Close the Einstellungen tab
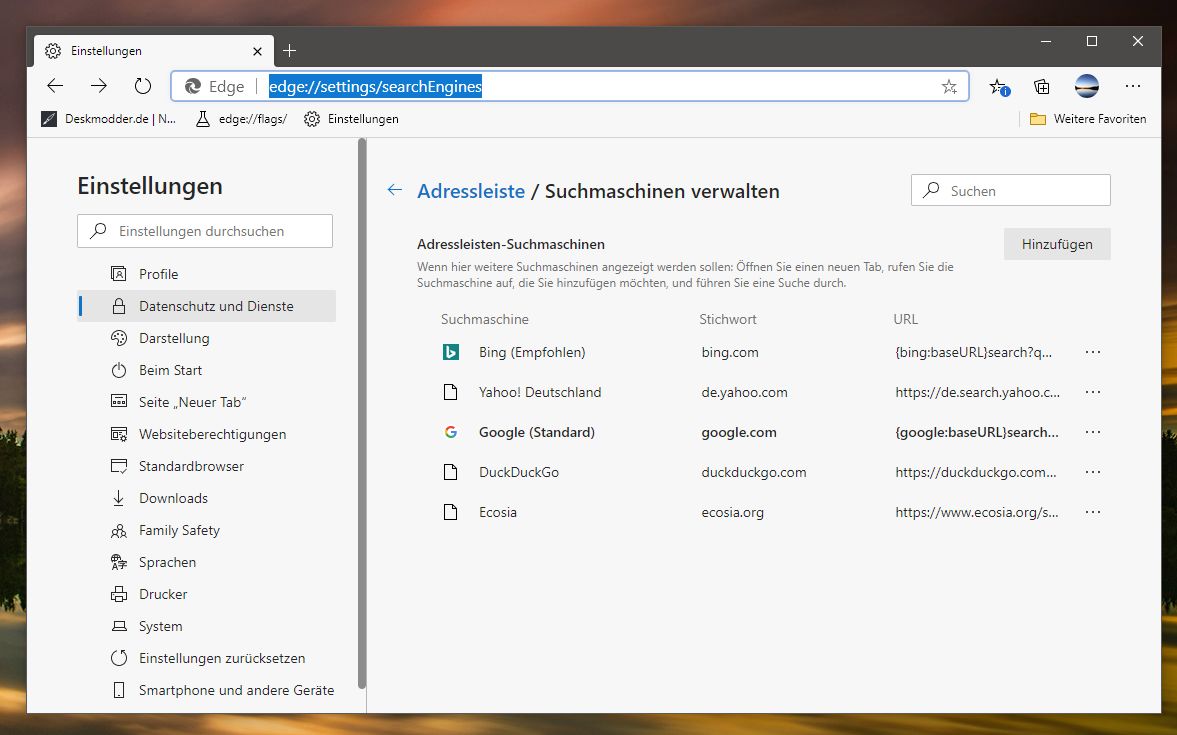 click(x=257, y=51)
